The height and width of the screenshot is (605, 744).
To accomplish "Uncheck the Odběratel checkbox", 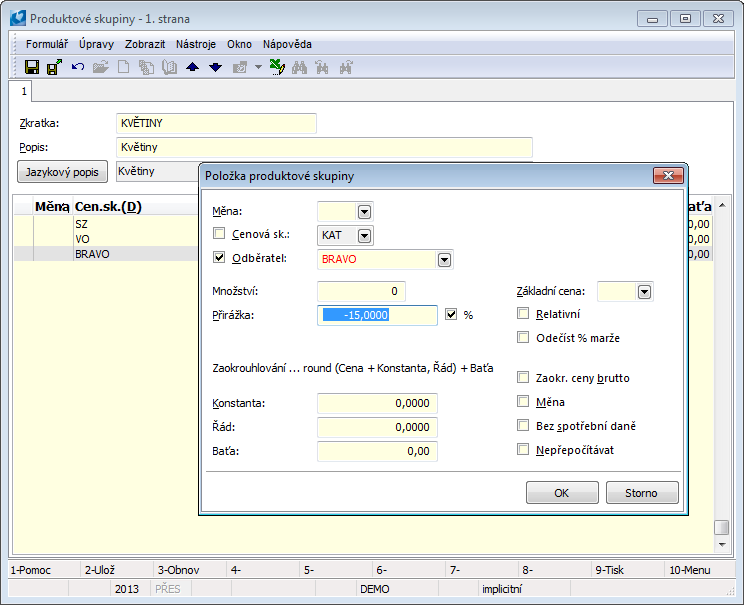I will [220, 259].
